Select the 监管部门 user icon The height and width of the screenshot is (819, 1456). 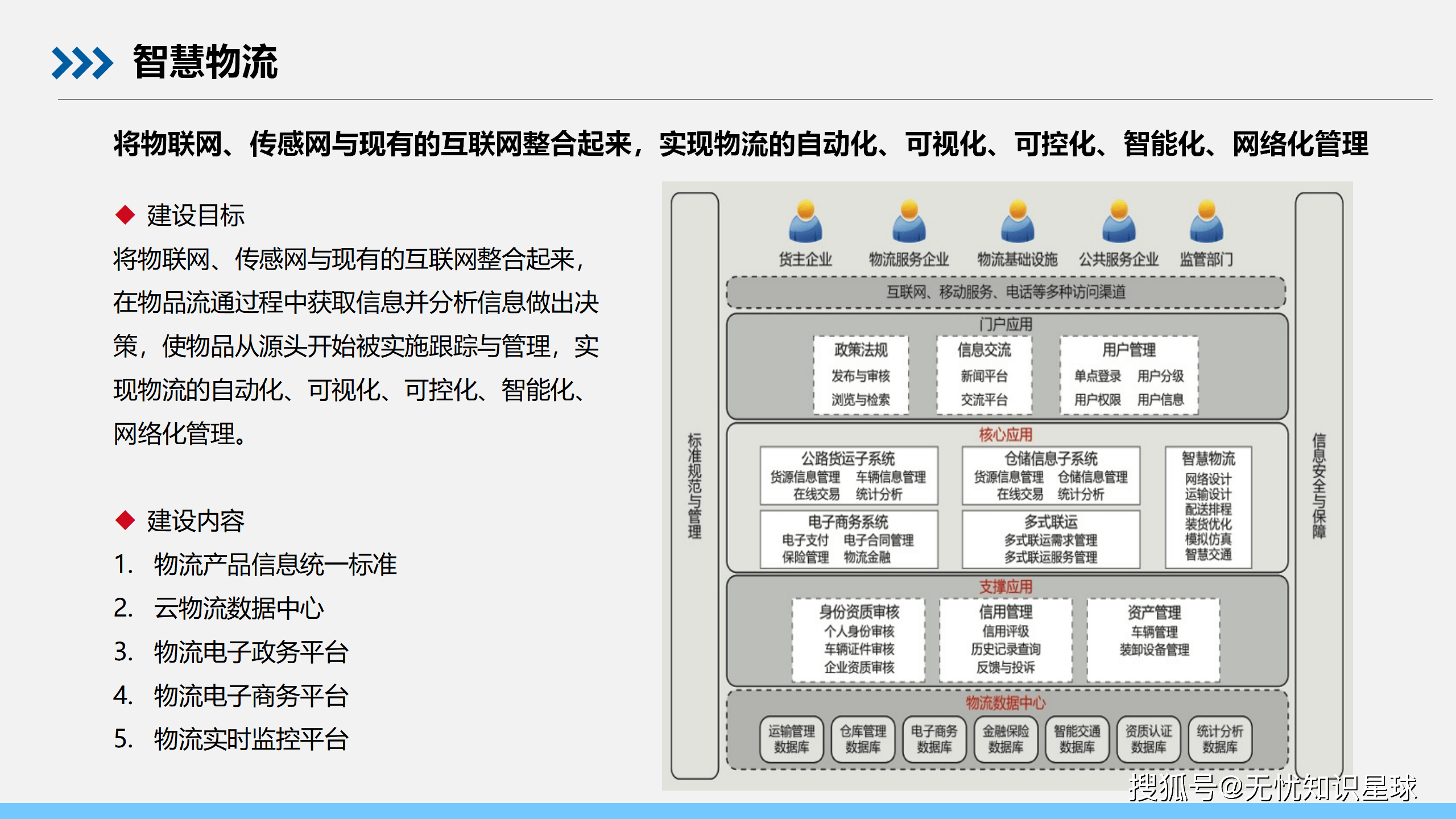(1206, 221)
